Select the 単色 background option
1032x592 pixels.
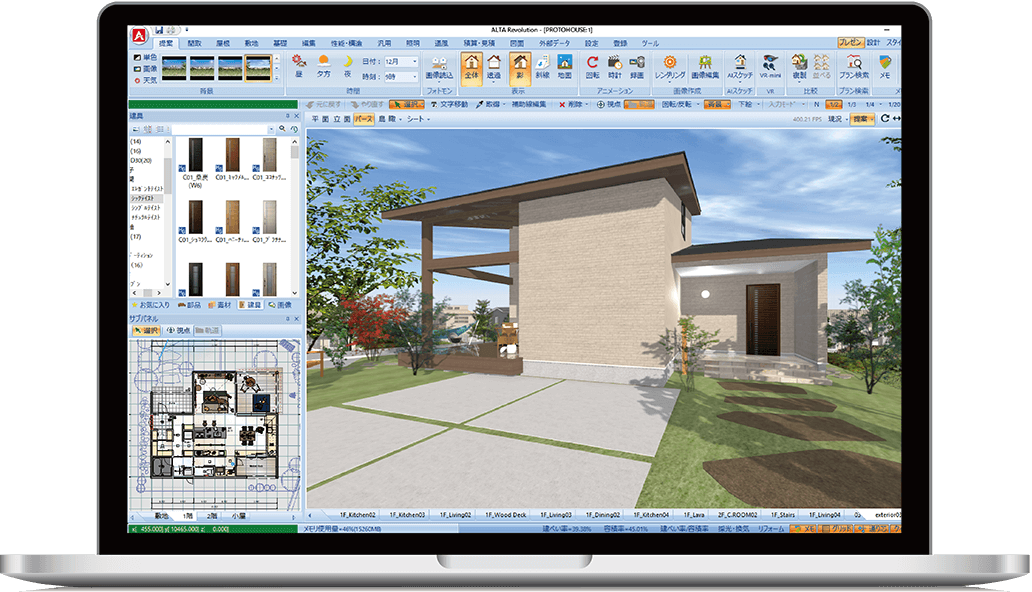point(145,58)
